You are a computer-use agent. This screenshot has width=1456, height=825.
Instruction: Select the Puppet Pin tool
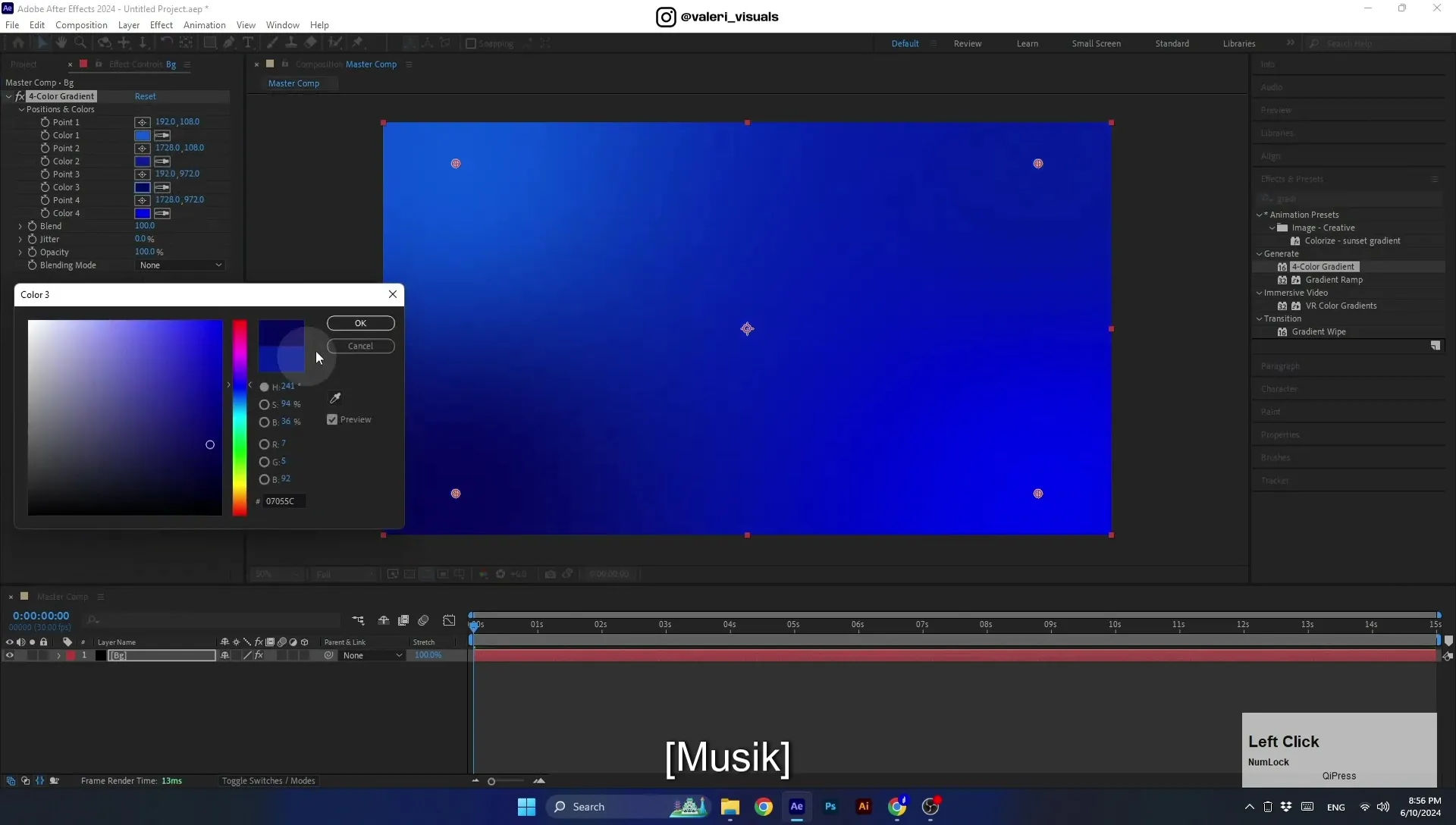point(358,43)
